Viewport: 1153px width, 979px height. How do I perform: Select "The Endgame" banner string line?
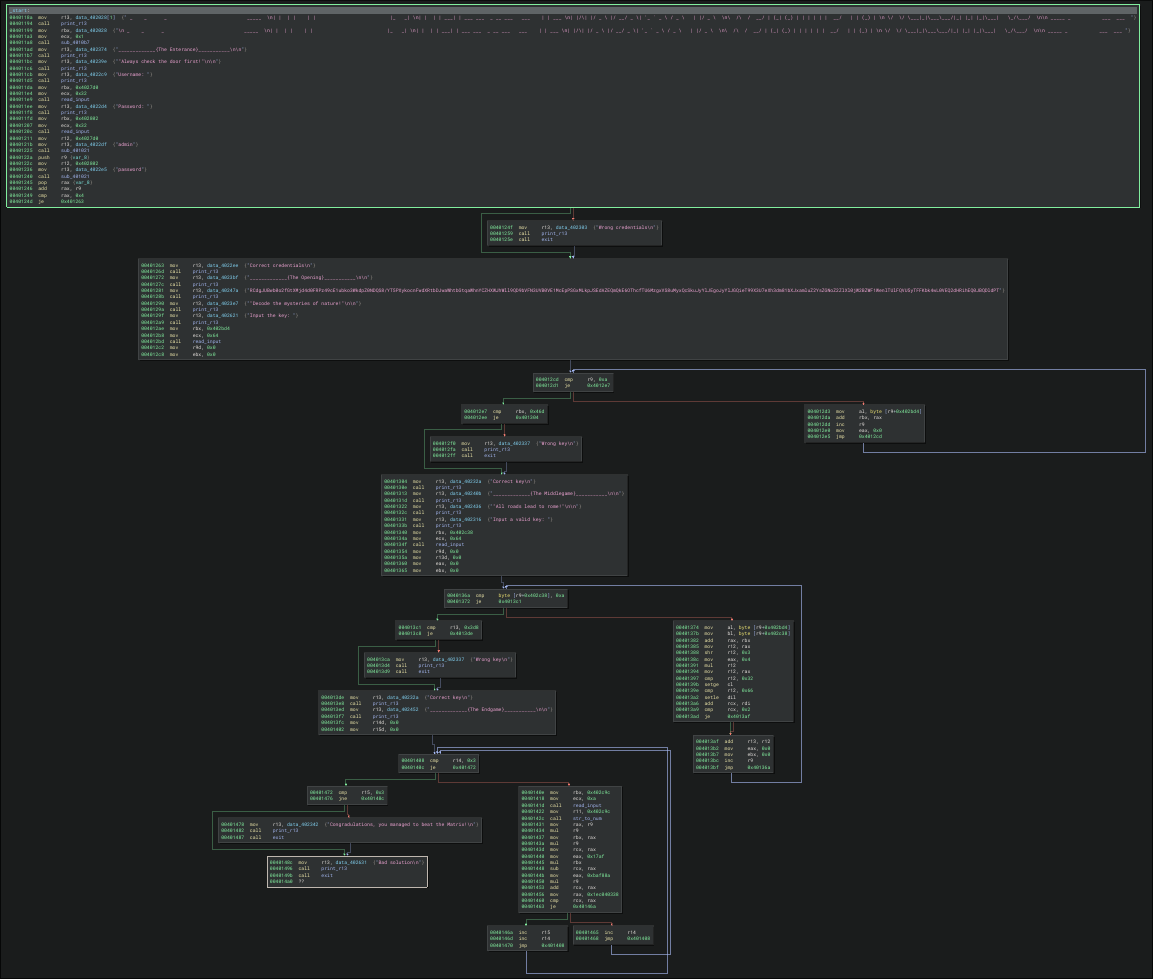(x=488, y=710)
